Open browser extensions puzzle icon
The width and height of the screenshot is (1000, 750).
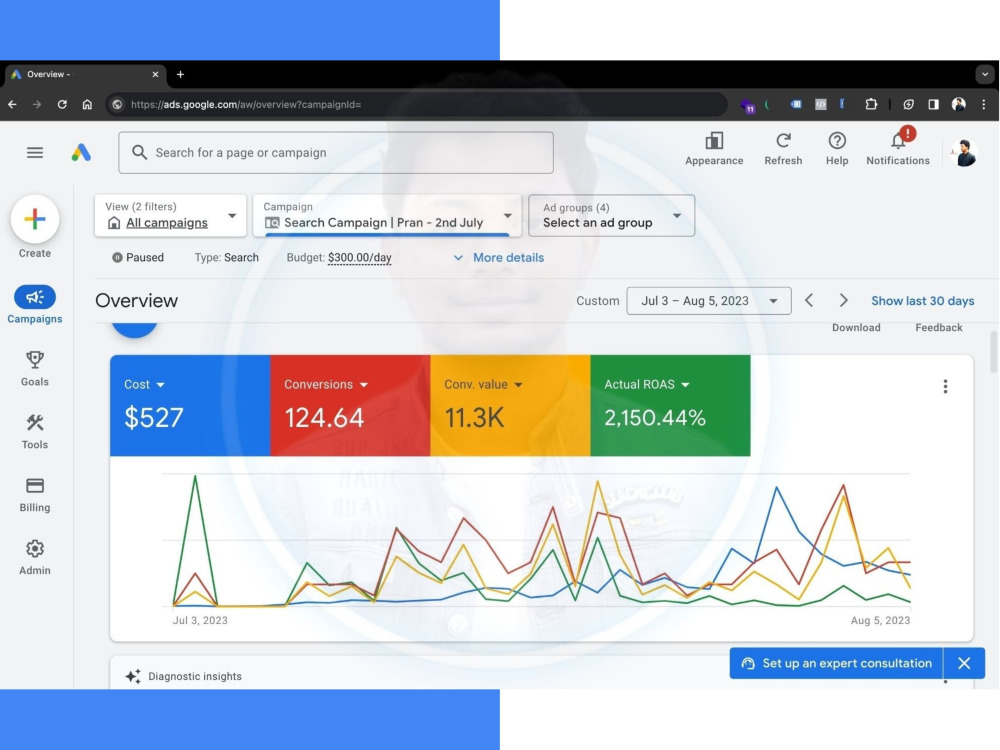tap(871, 104)
